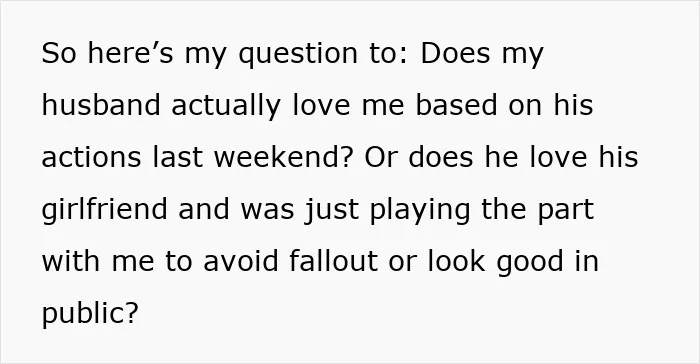Click the word "husband" in the paragraph

coord(100,105)
